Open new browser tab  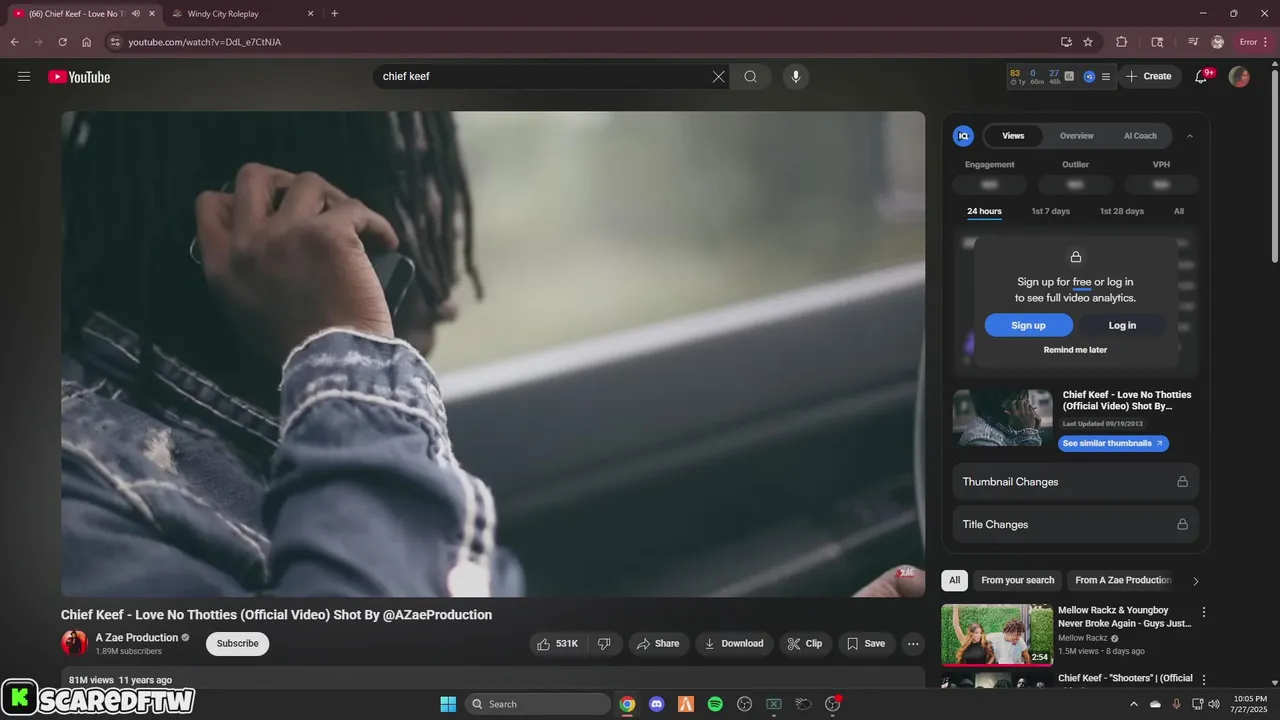click(334, 13)
